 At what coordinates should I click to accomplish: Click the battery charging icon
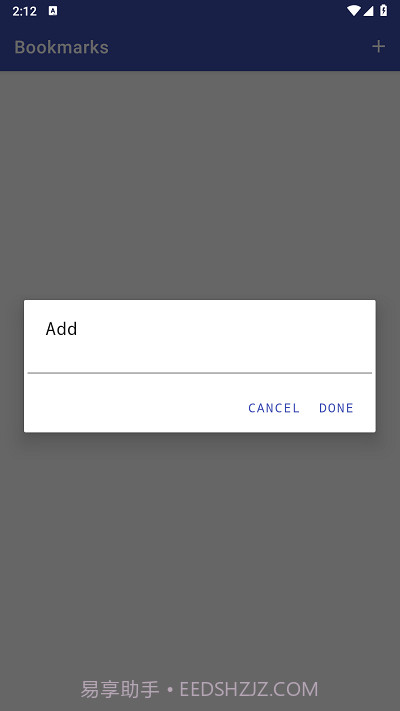coord(384,11)
